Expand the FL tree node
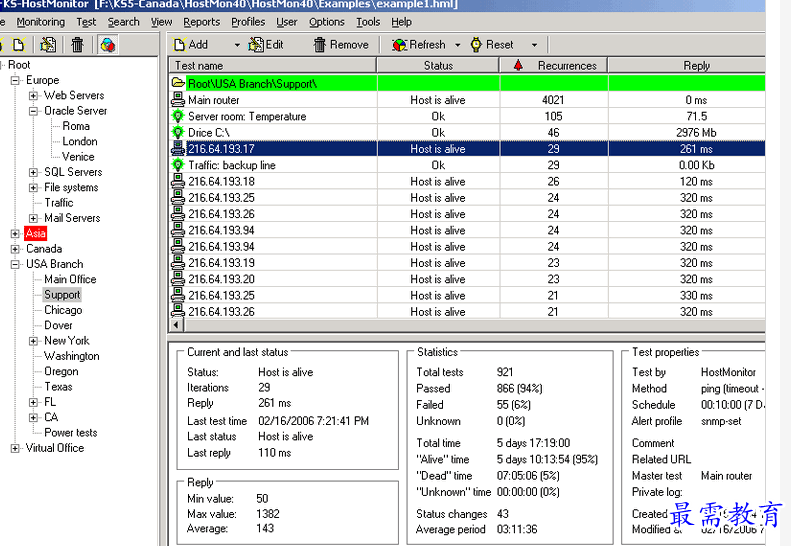This screenshot has width=791, height=546. 33,402
